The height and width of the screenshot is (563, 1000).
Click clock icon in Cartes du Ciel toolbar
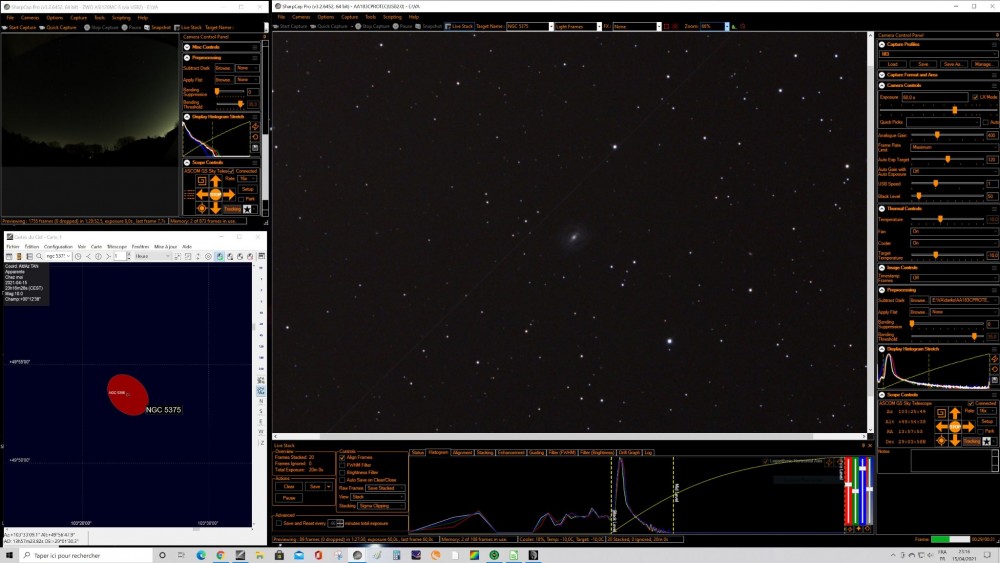pyautogui.click(x=78, y=256)
